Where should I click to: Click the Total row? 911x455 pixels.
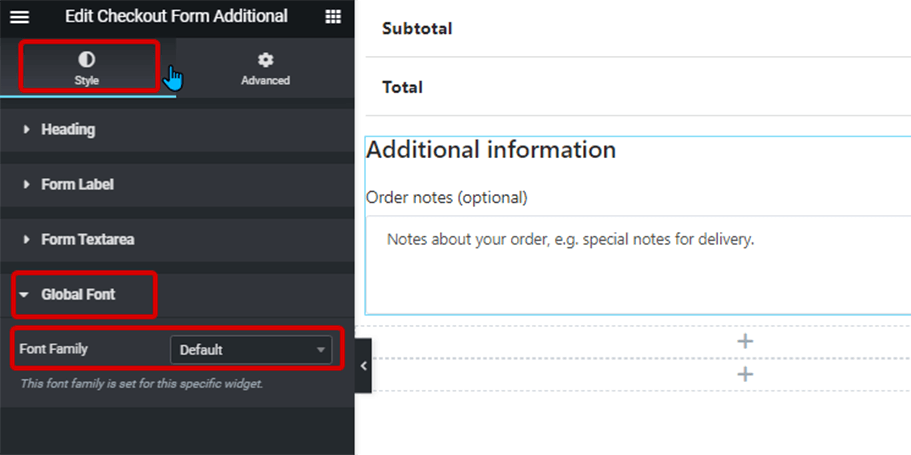pyautogui.click(x=403, y=87)
